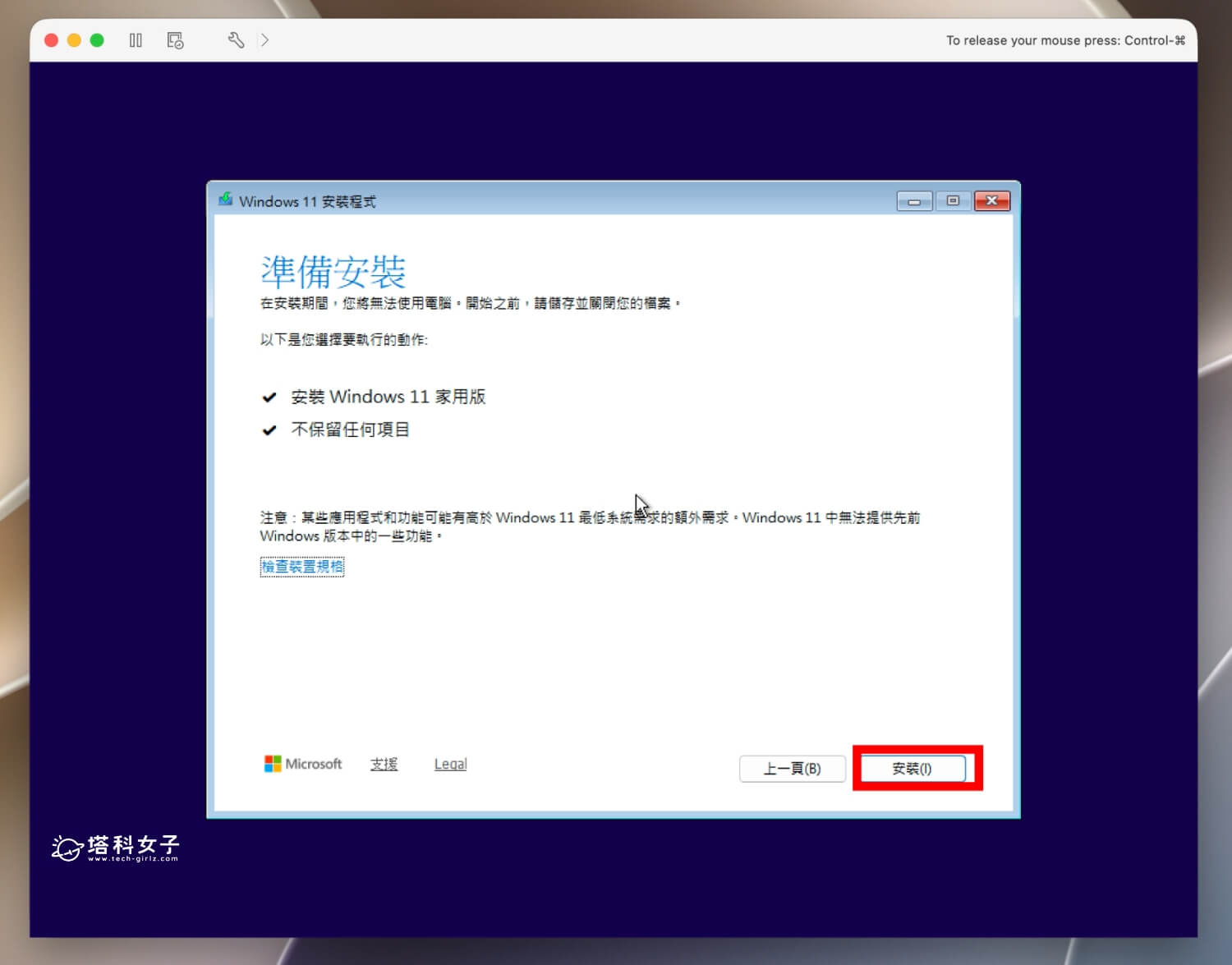Click the text 以下是您選擇要執行的動作:

[x=344, y=339]
